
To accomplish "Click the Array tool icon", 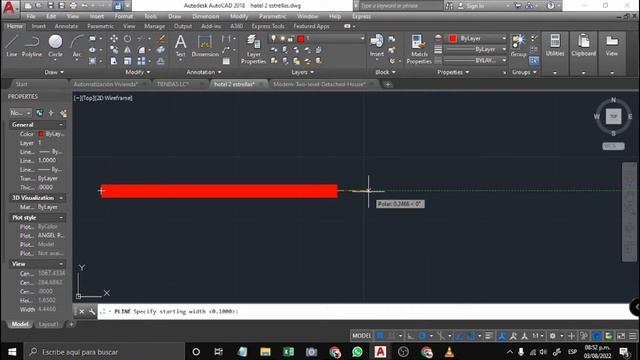I will [141, 61].
